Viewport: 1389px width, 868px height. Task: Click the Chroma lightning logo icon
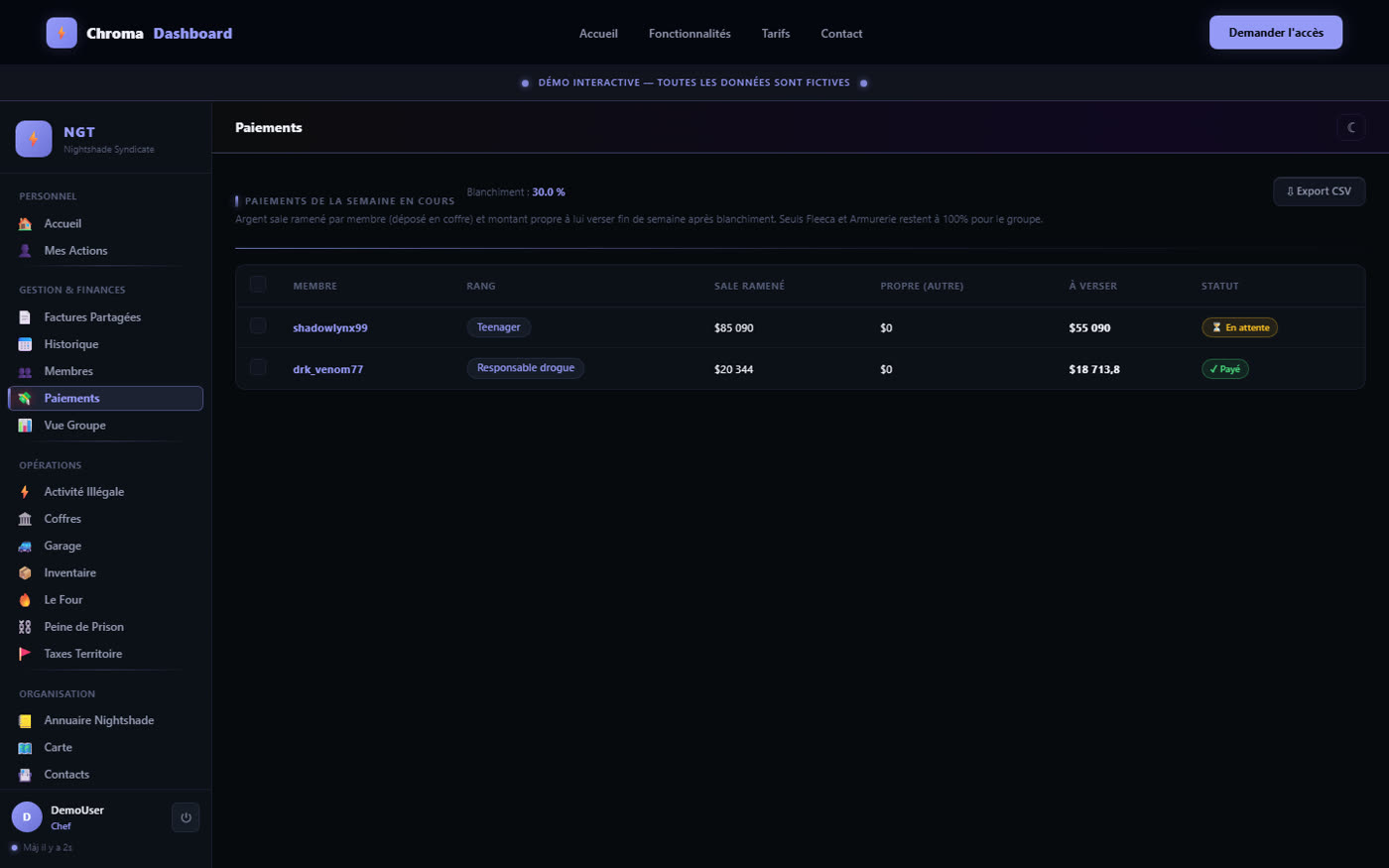coord(62,33)
